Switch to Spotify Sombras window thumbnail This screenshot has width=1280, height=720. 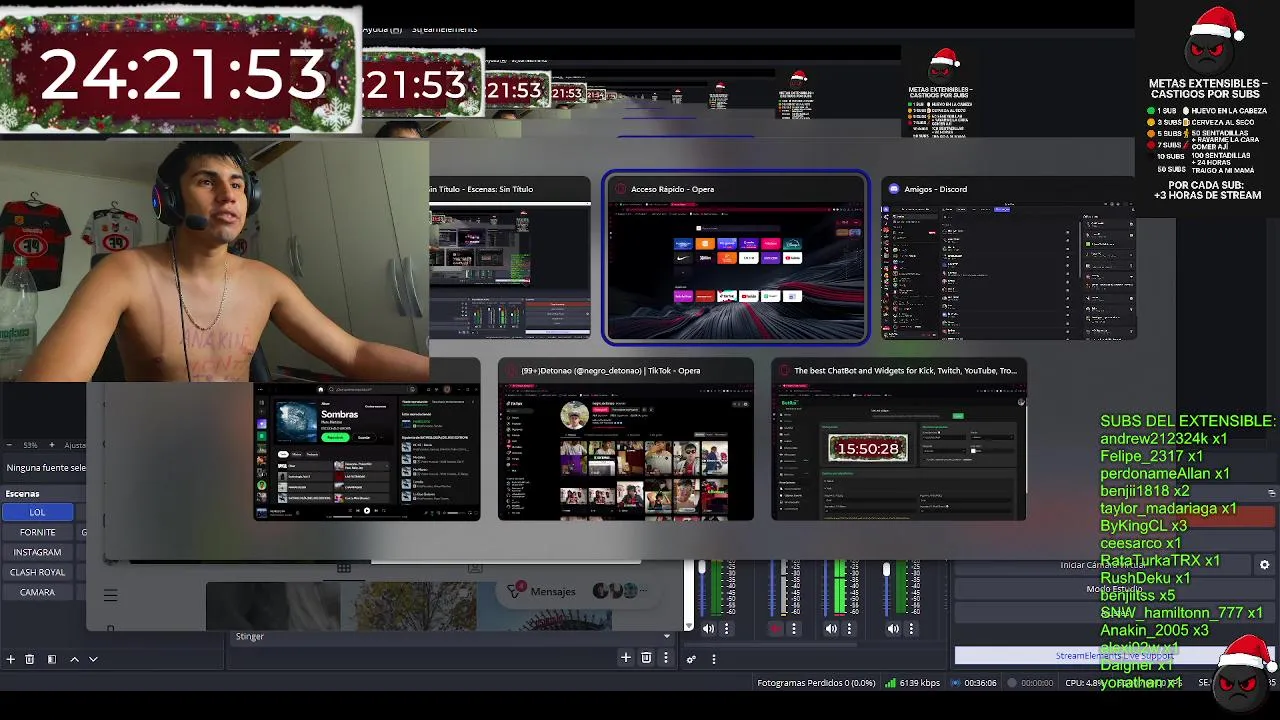[367, 450]
